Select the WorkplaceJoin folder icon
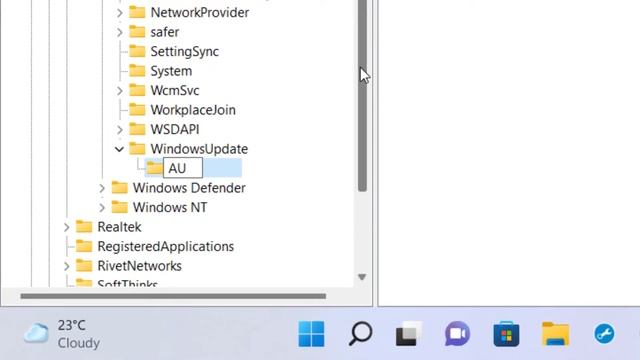The height and width of the screenshot is (360, 640). click(x=137, y=109)
